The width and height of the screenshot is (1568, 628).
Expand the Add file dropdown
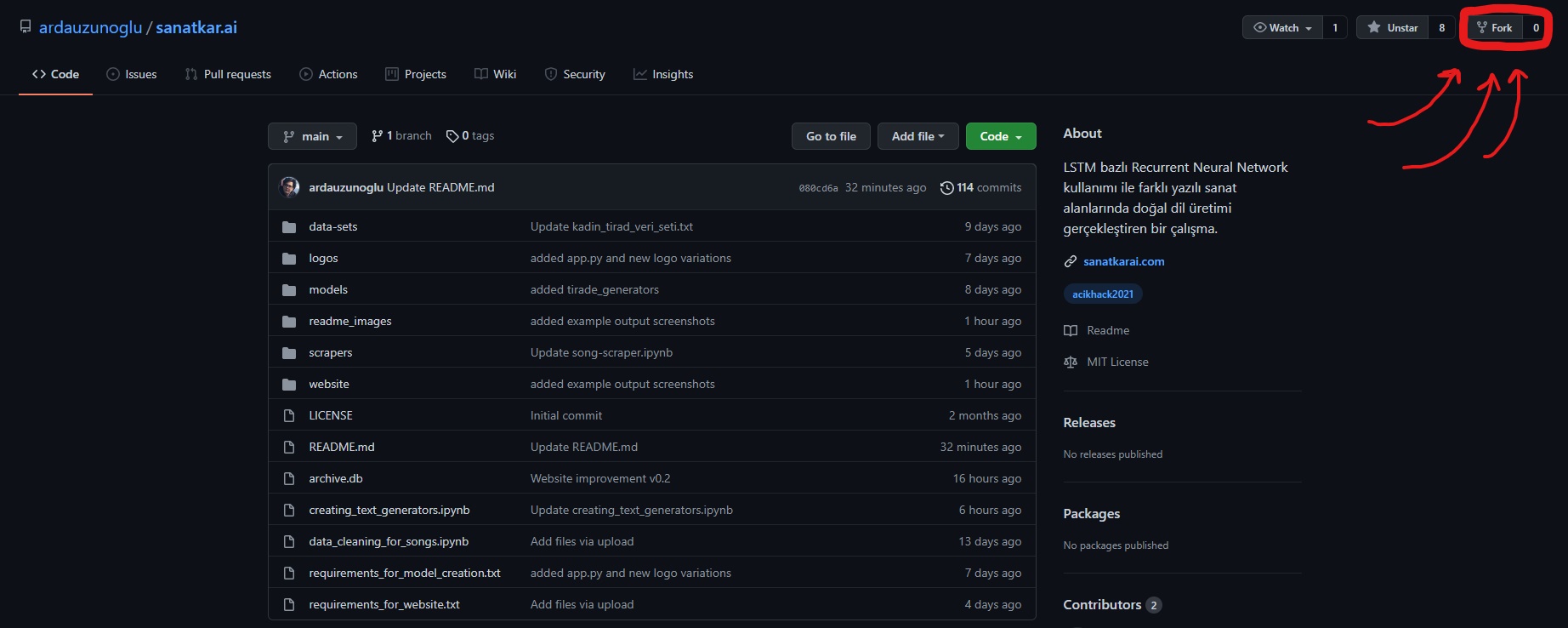click(918, 136)
